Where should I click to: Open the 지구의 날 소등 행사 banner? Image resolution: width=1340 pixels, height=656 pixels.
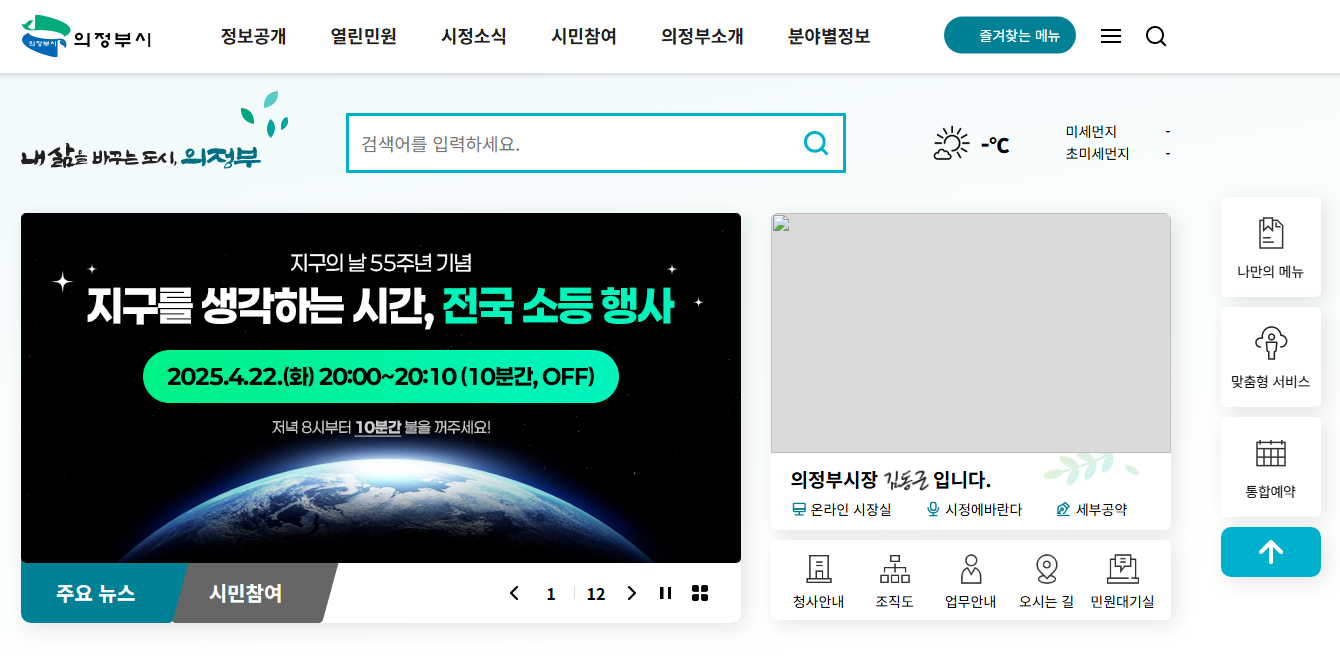381,388
